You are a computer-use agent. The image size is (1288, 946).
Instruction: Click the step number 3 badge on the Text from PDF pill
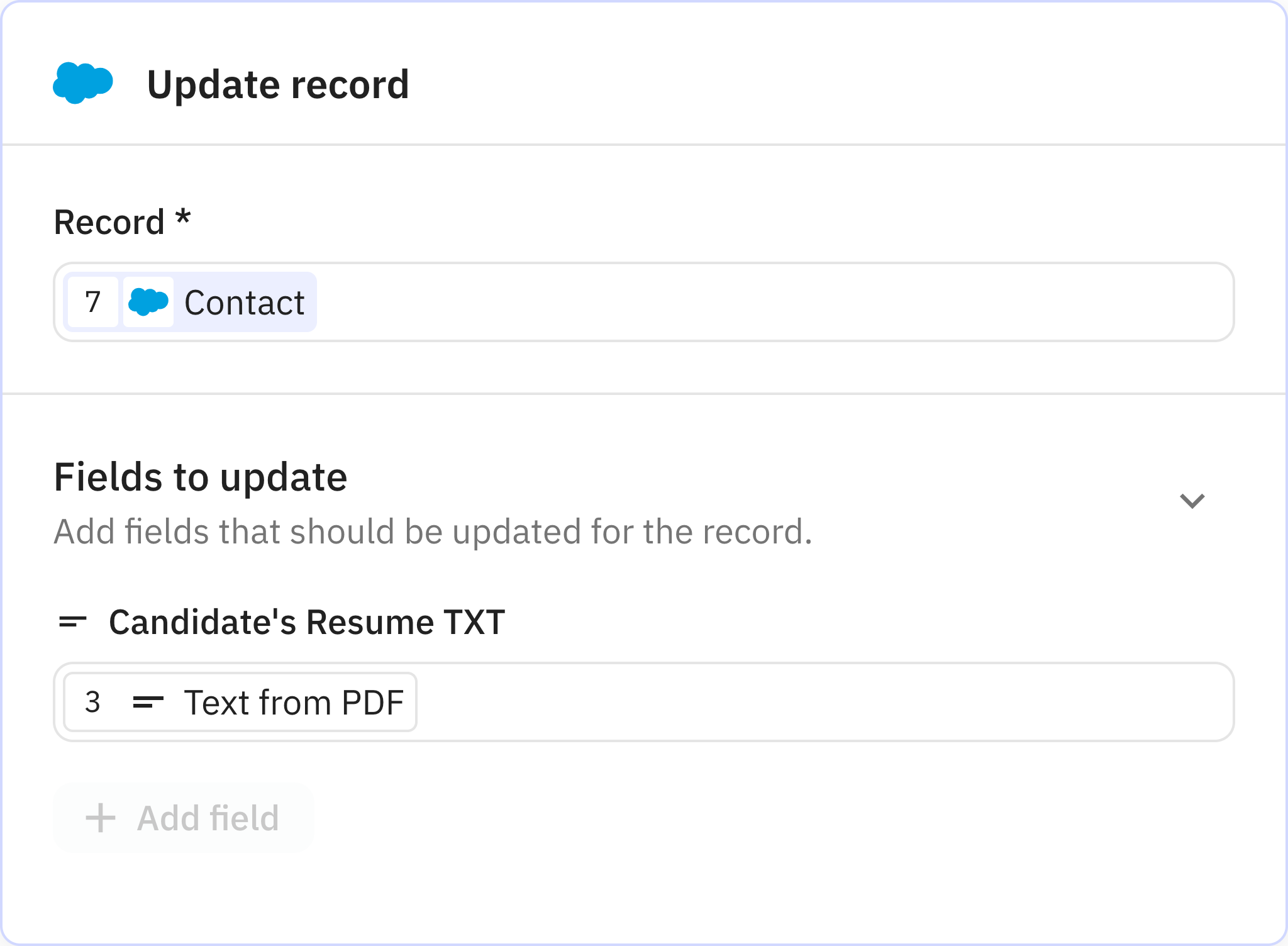94,701
